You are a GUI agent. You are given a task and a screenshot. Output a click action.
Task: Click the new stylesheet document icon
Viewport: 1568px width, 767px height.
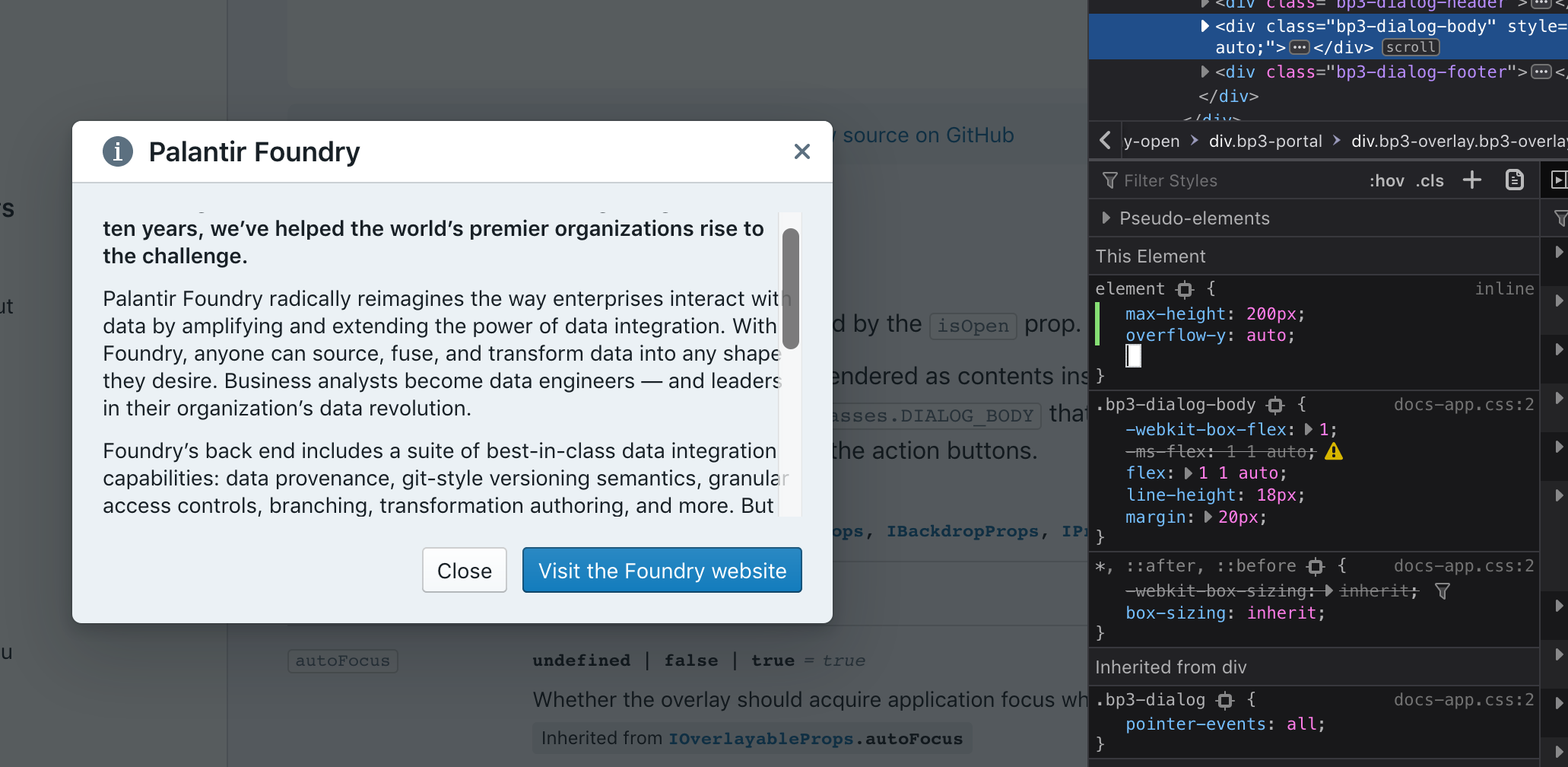tap(1514, 180)
